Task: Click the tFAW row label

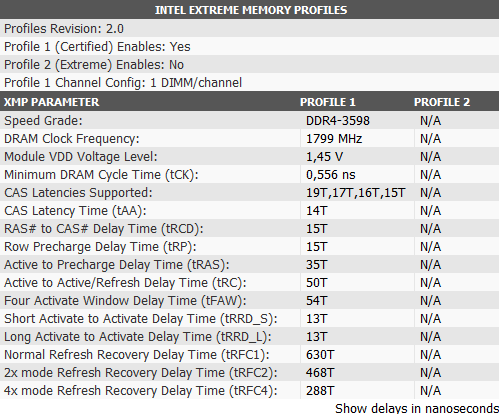Action: [125, 301]
